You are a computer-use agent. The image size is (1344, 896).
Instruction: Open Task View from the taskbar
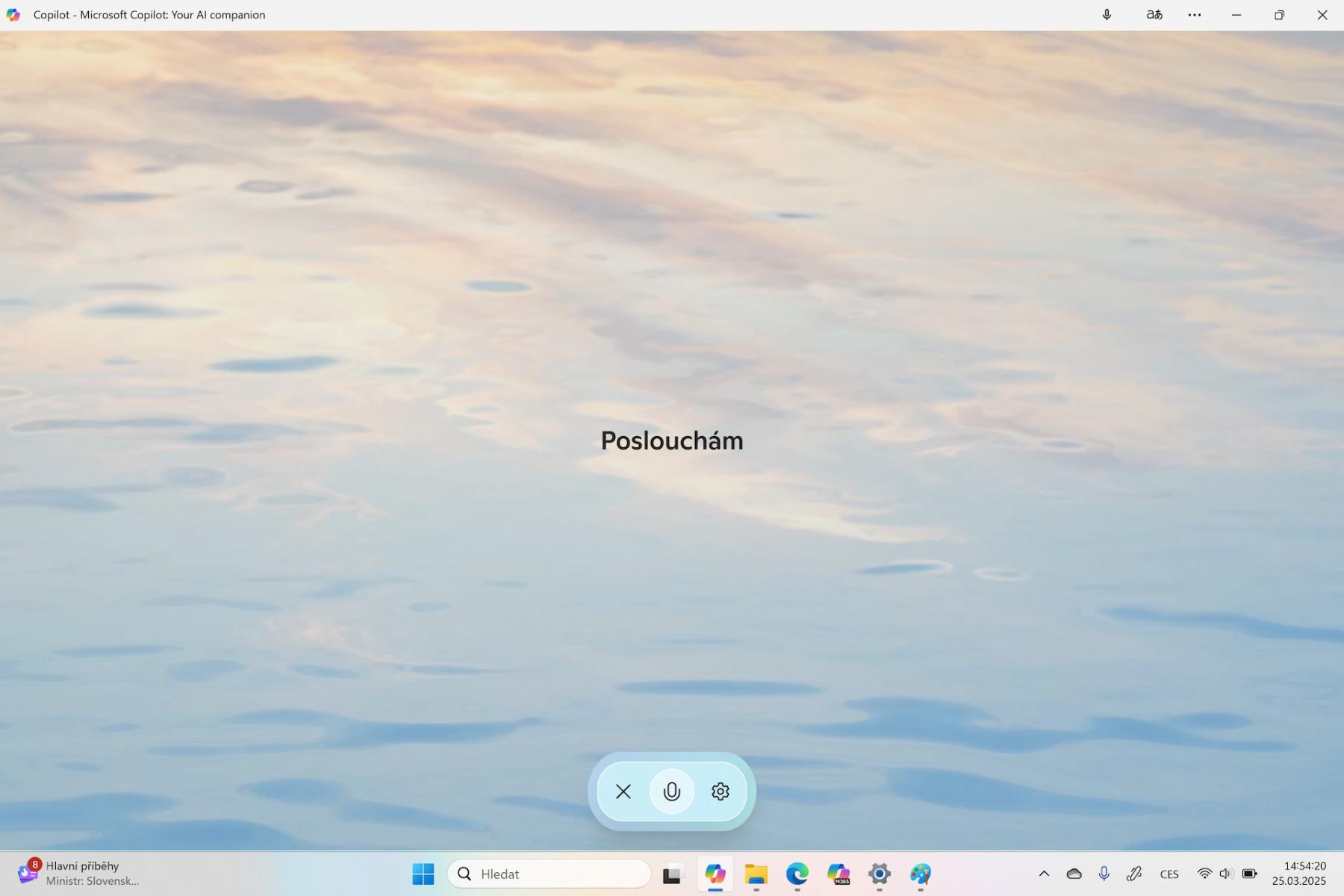click(673, 874)
